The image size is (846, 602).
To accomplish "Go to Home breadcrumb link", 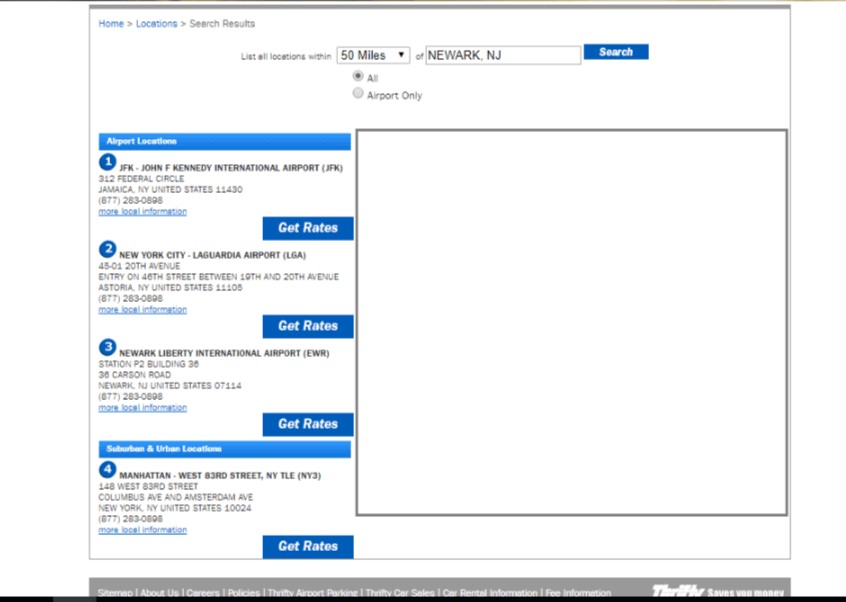I will (x=111, y=24).
